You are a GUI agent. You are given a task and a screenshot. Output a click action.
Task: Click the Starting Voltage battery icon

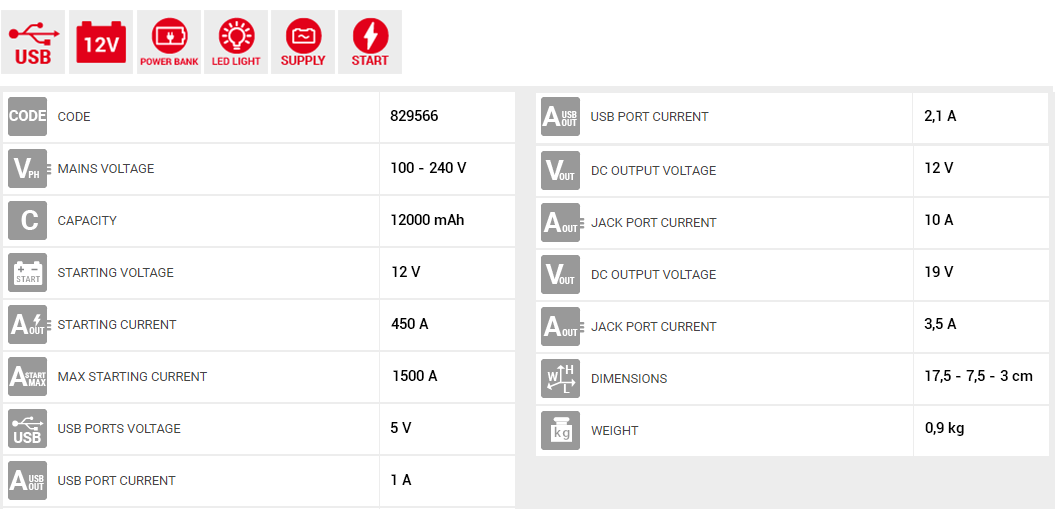click(x=27, y=273)
